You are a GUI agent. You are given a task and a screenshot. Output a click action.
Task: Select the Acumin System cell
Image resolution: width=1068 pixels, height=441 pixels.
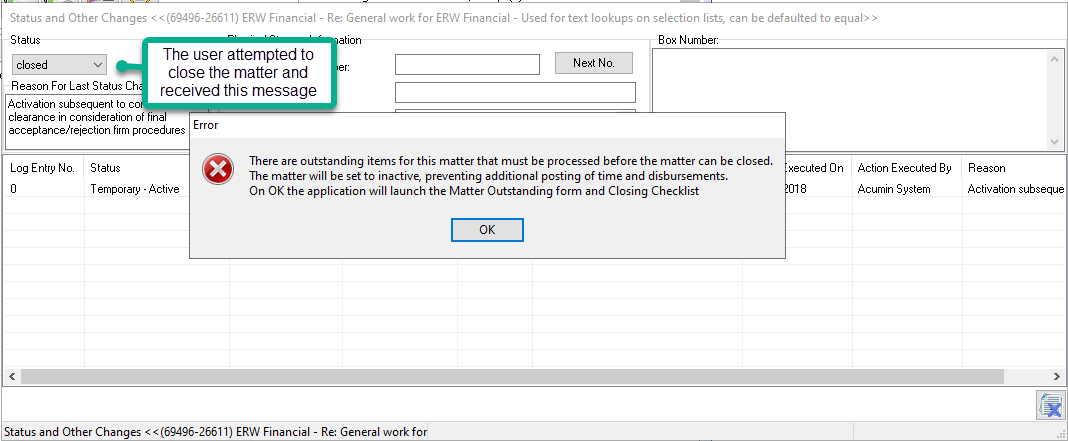pyautogui.click(x=906, y=189)
